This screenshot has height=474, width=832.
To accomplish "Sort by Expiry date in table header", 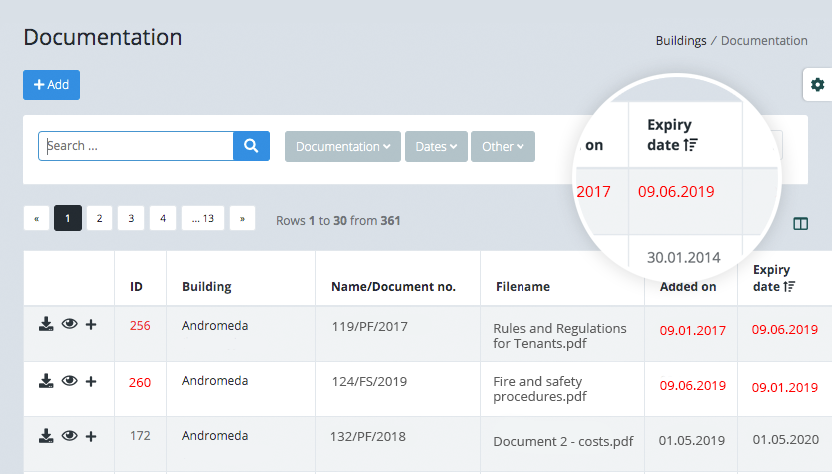I will click(774, 278).
